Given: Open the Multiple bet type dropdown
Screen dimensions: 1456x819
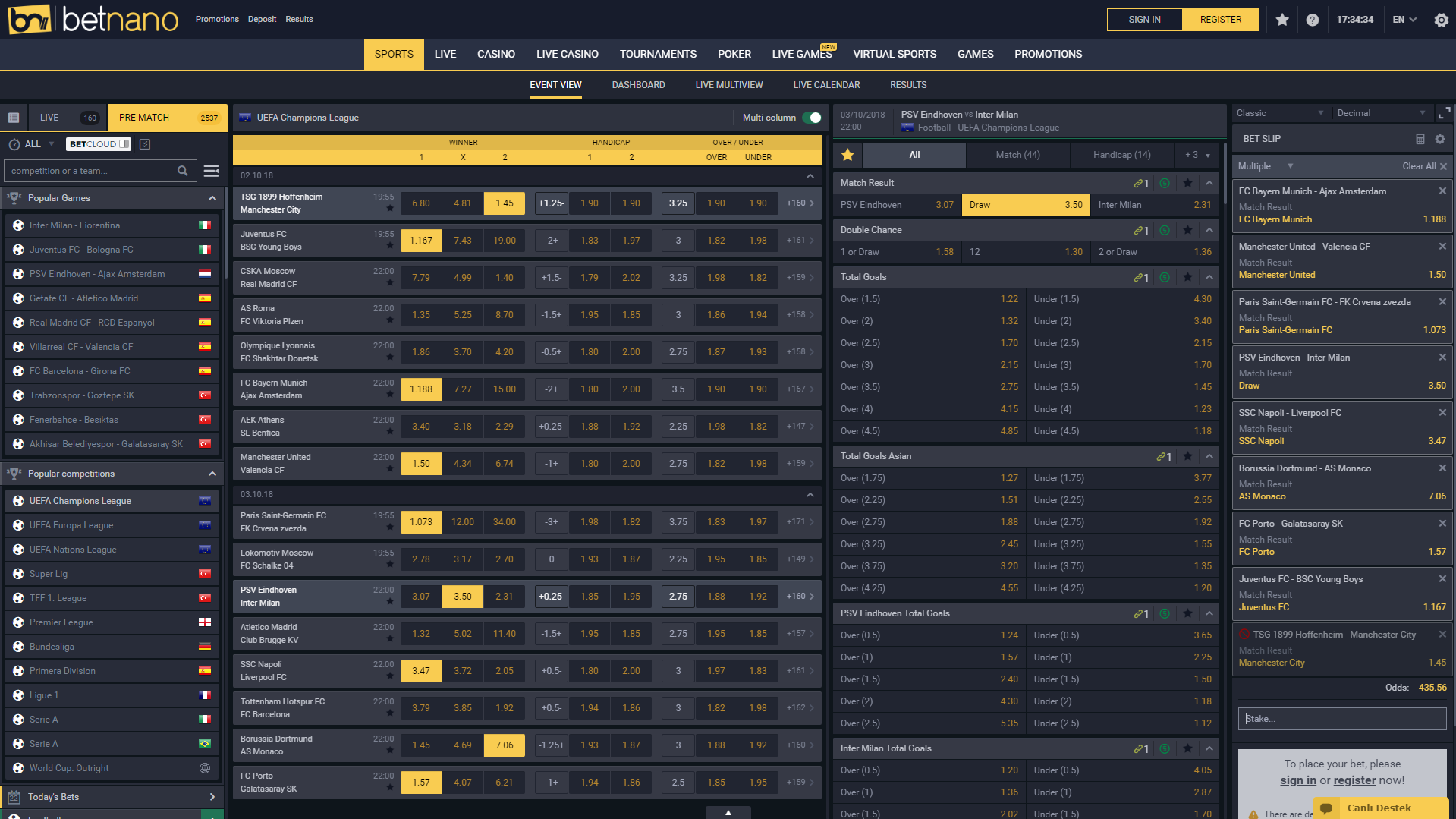Looking at the screenshot, I should 1265,166.
